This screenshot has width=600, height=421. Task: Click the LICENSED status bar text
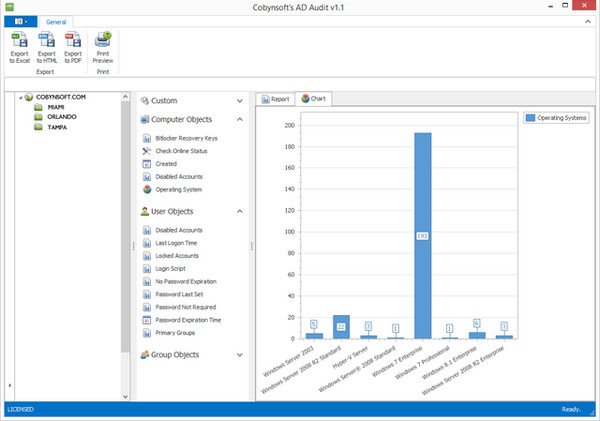point(21,410)
